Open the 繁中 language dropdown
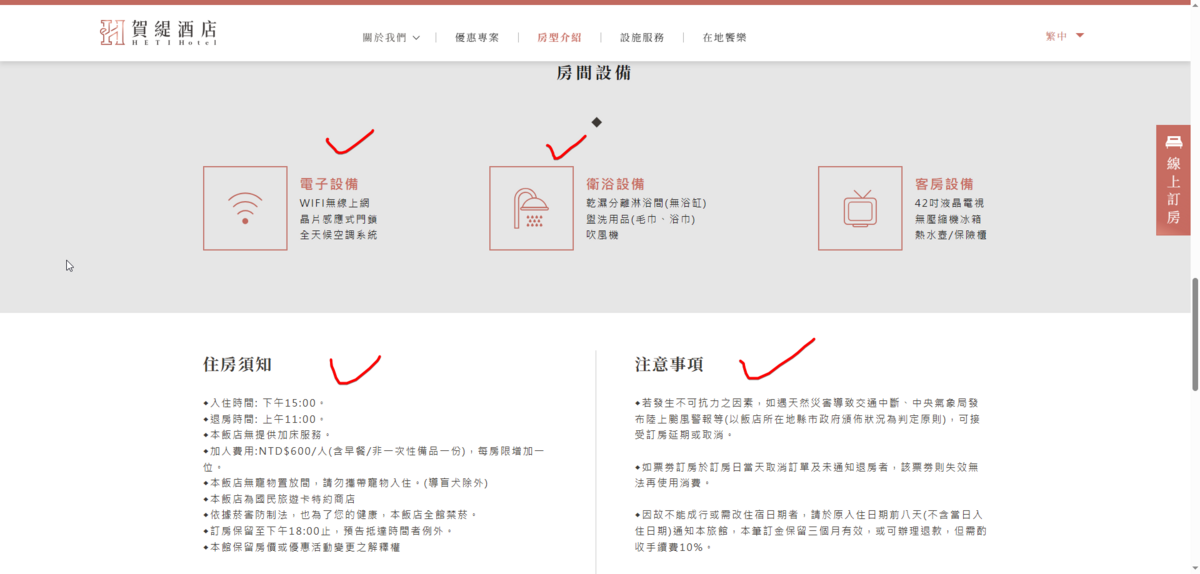Image resolution: width=1200 pixels, height=574 pixels. [1065, 36]
